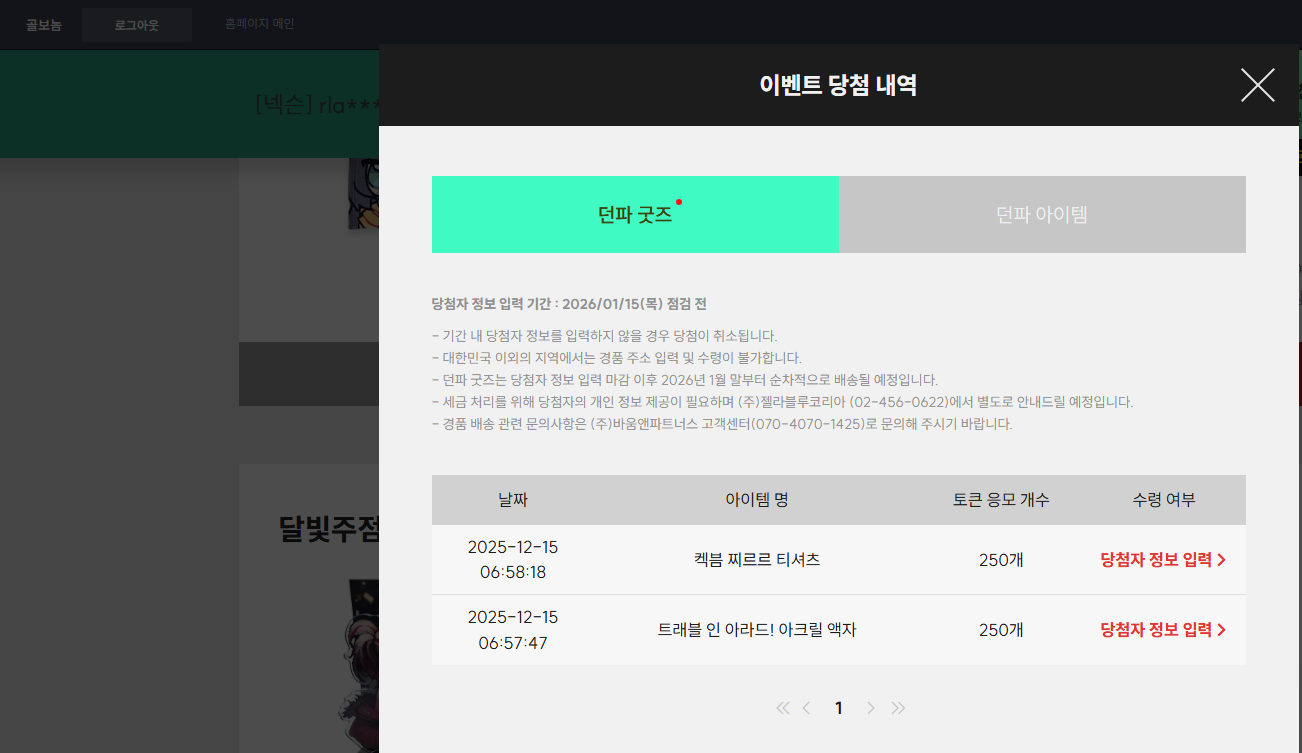
Task: Jump to last page with double-right chevron
Action: [x=898, y=708]
